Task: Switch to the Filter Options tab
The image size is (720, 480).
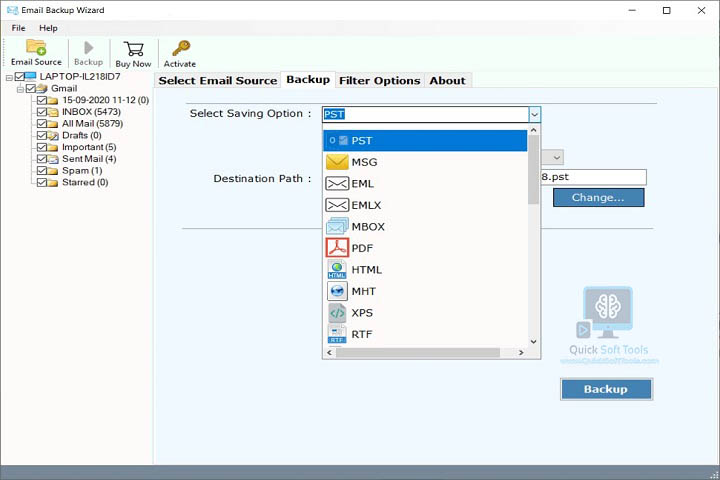Action: click(379, 80)
